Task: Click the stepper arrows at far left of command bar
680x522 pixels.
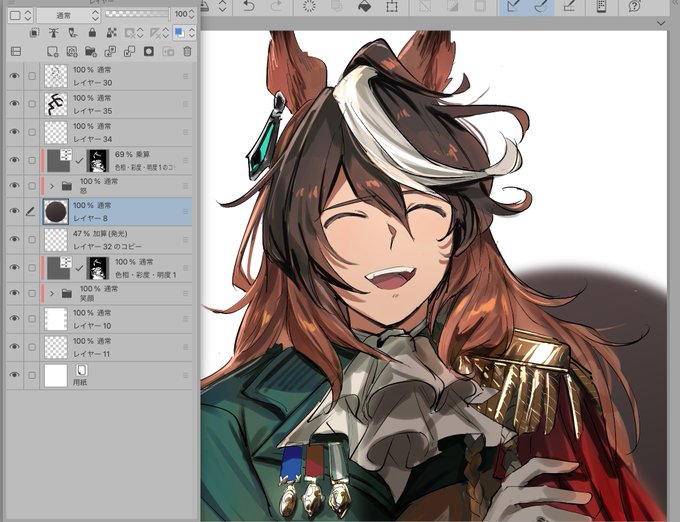Action: coord(222,6)
